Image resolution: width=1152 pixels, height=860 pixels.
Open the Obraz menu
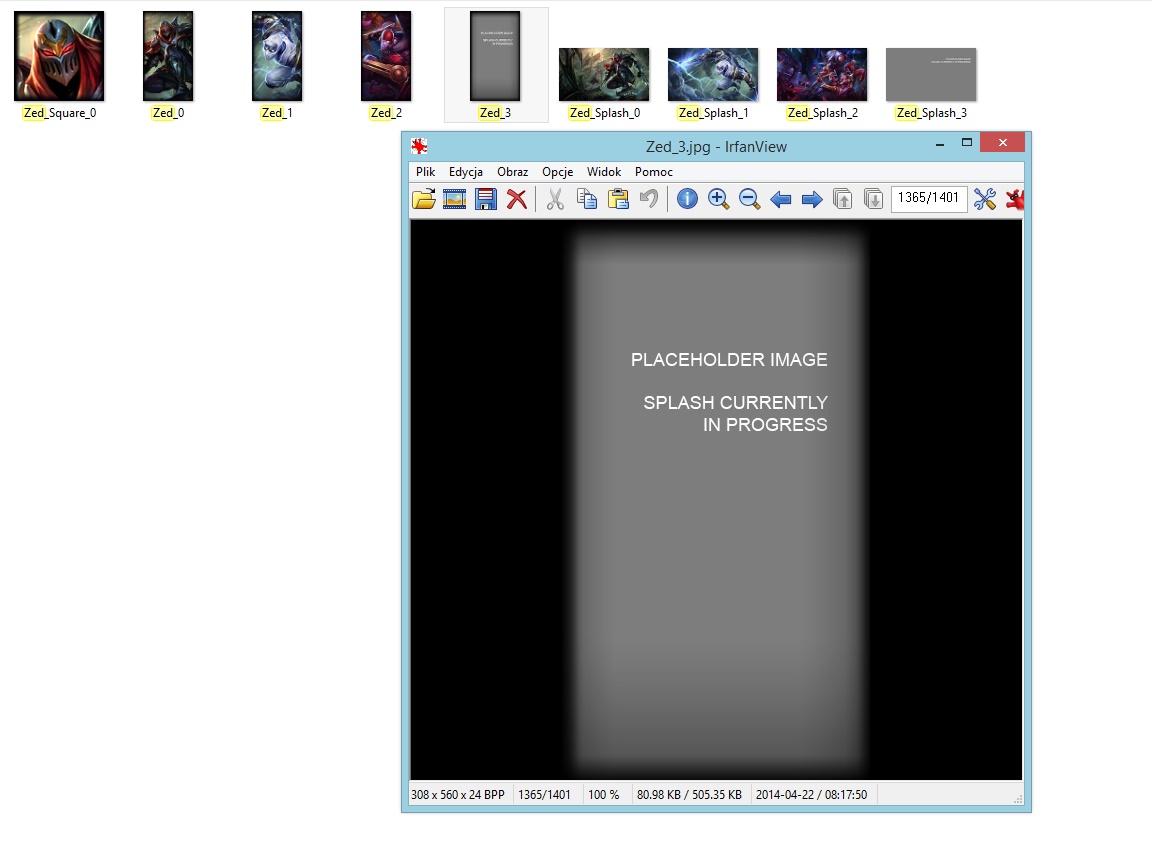[513, 172]
